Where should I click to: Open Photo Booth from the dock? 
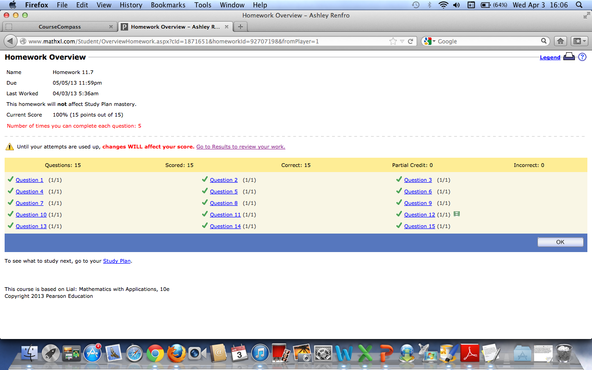(x=281, y=353)
